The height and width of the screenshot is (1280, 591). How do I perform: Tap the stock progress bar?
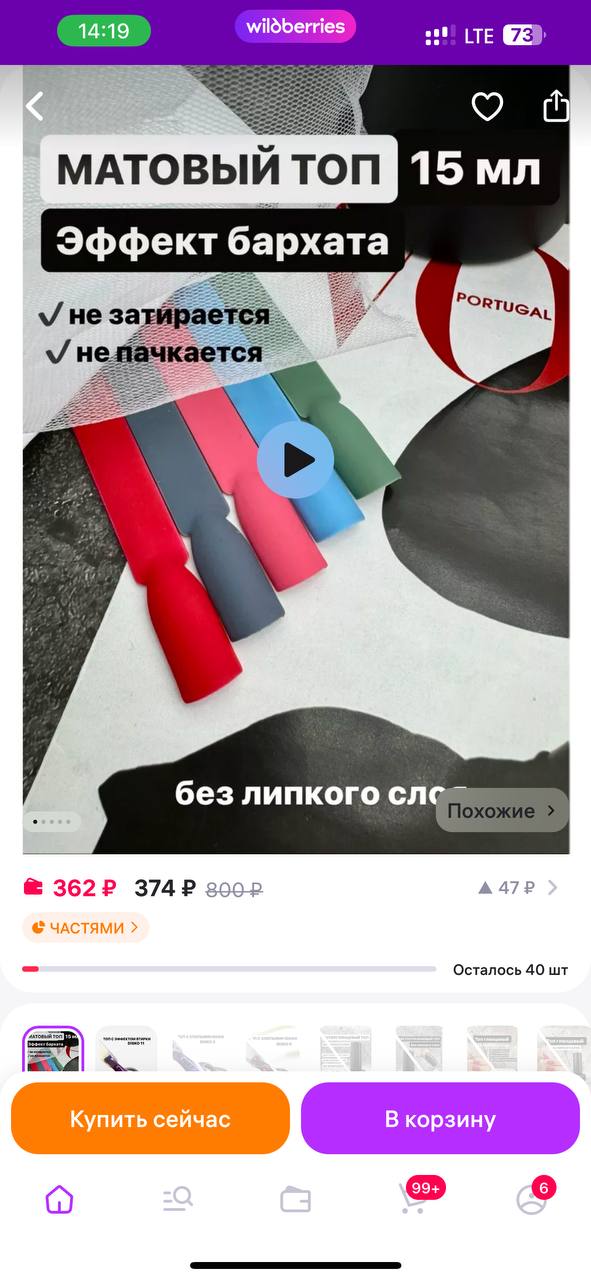click(x=229, y=969)
